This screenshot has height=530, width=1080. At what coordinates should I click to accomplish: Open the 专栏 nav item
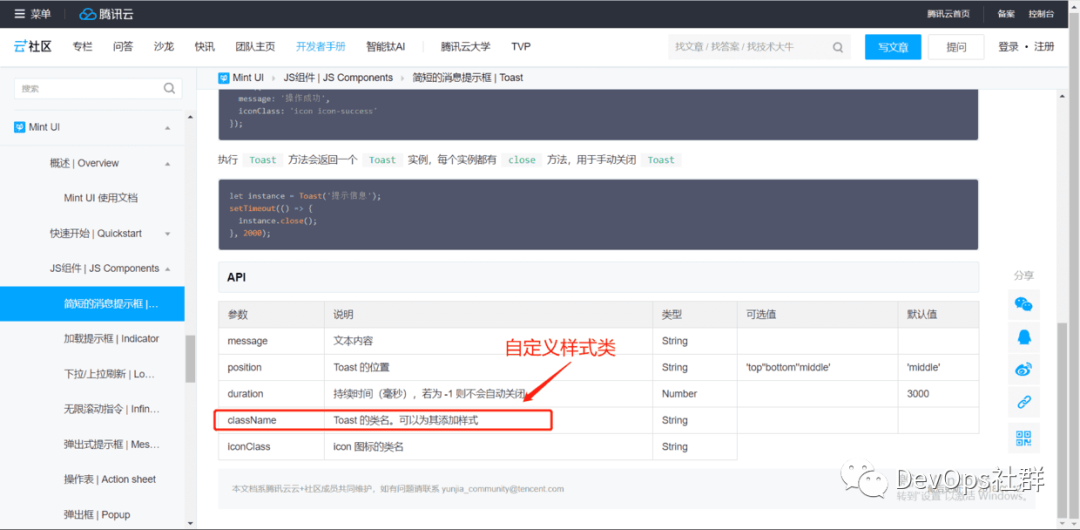tap(82, 47)
